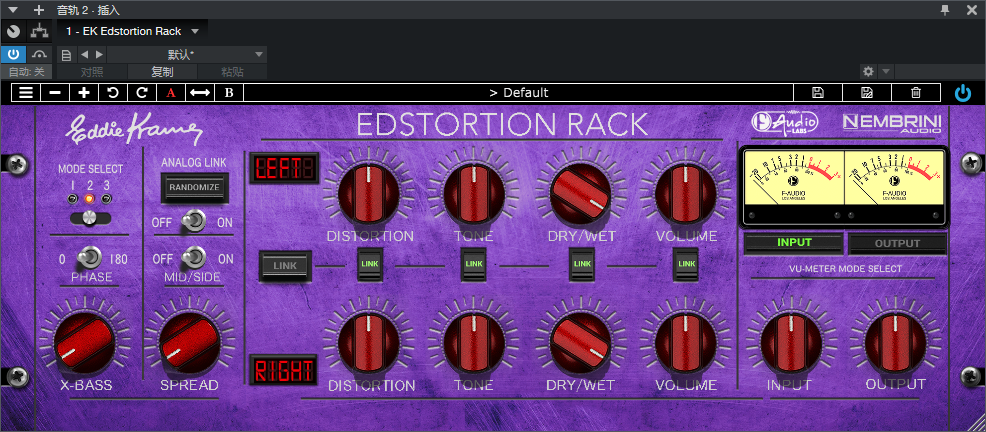This screenshot has height=432, width=986.
Task: Click the left channel DISTORTION knob
Action: pos(369,193)
